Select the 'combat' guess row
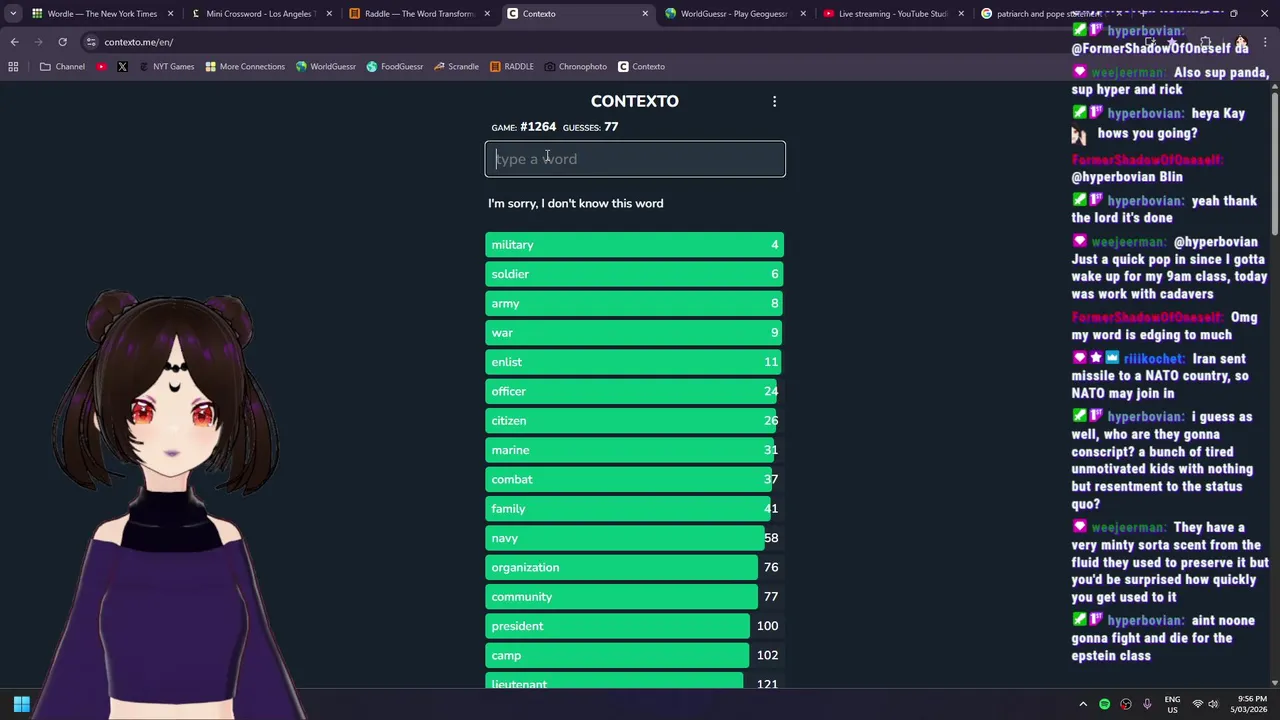The width and height of the screenshot is (1280, 720). coord(635,479)
